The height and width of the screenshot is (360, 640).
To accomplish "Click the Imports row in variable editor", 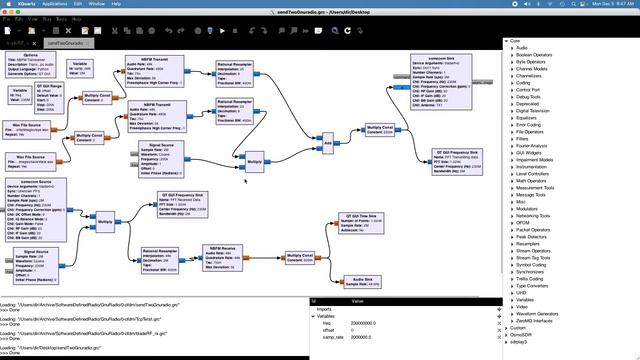I will click(x=406, y=309).
